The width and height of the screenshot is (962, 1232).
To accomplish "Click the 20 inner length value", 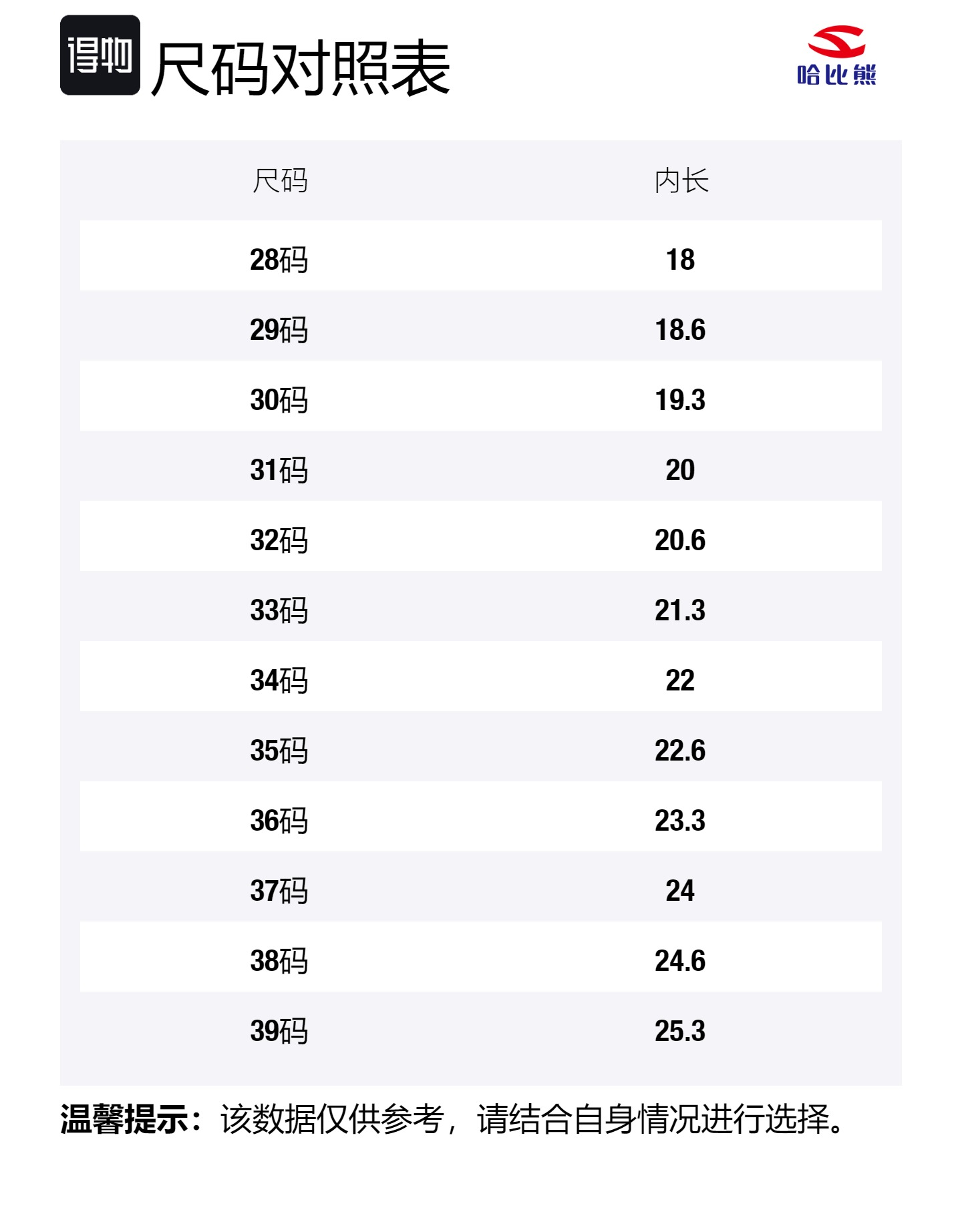I will [680, 470].
